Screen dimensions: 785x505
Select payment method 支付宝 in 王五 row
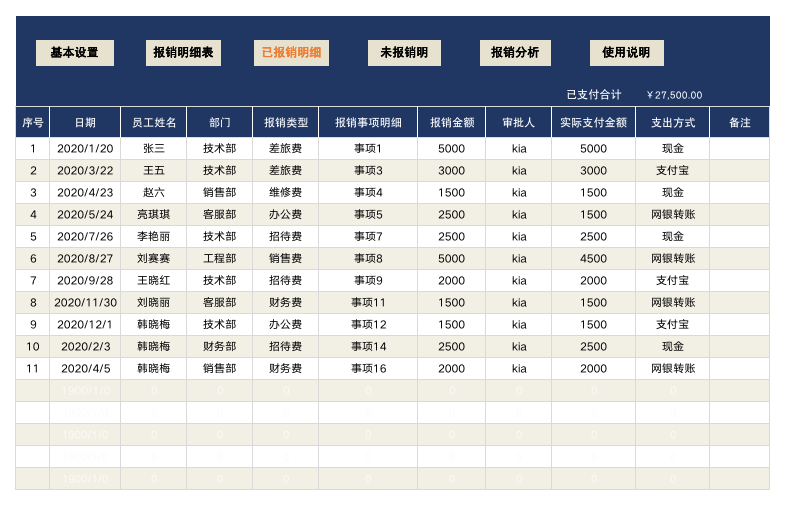click(x=673, y=171)
